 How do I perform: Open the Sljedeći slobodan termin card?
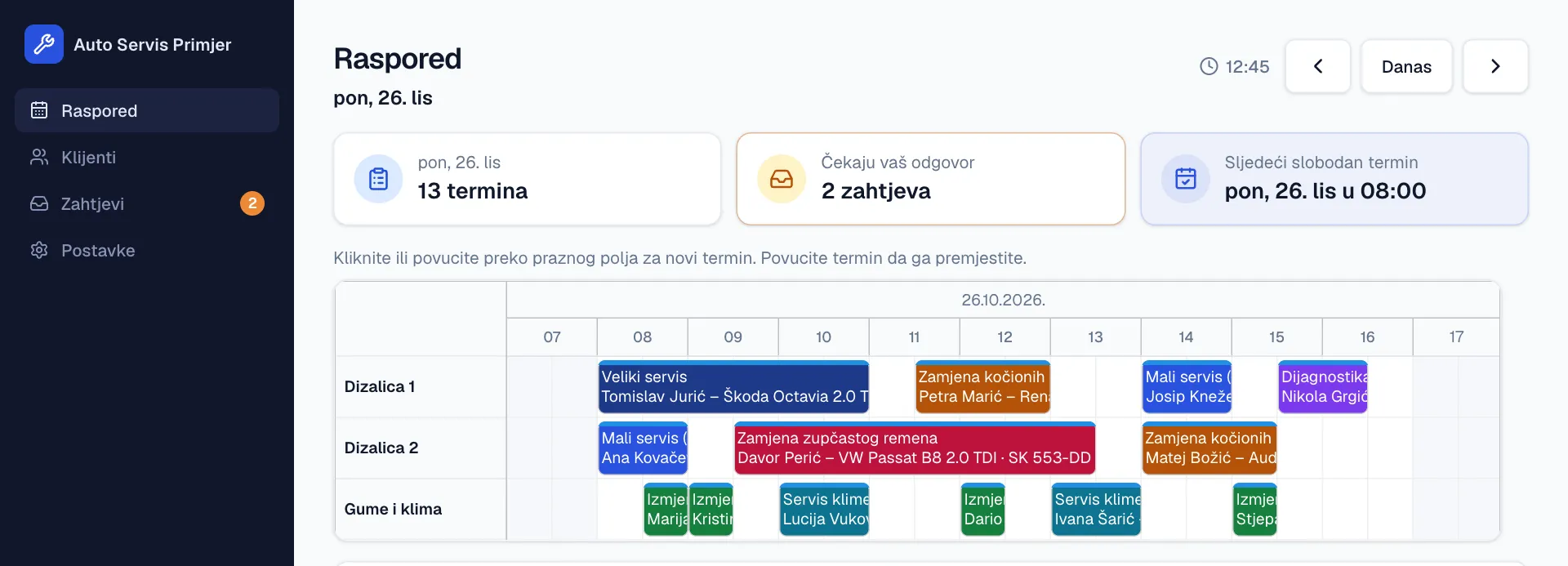point(1334,179)
